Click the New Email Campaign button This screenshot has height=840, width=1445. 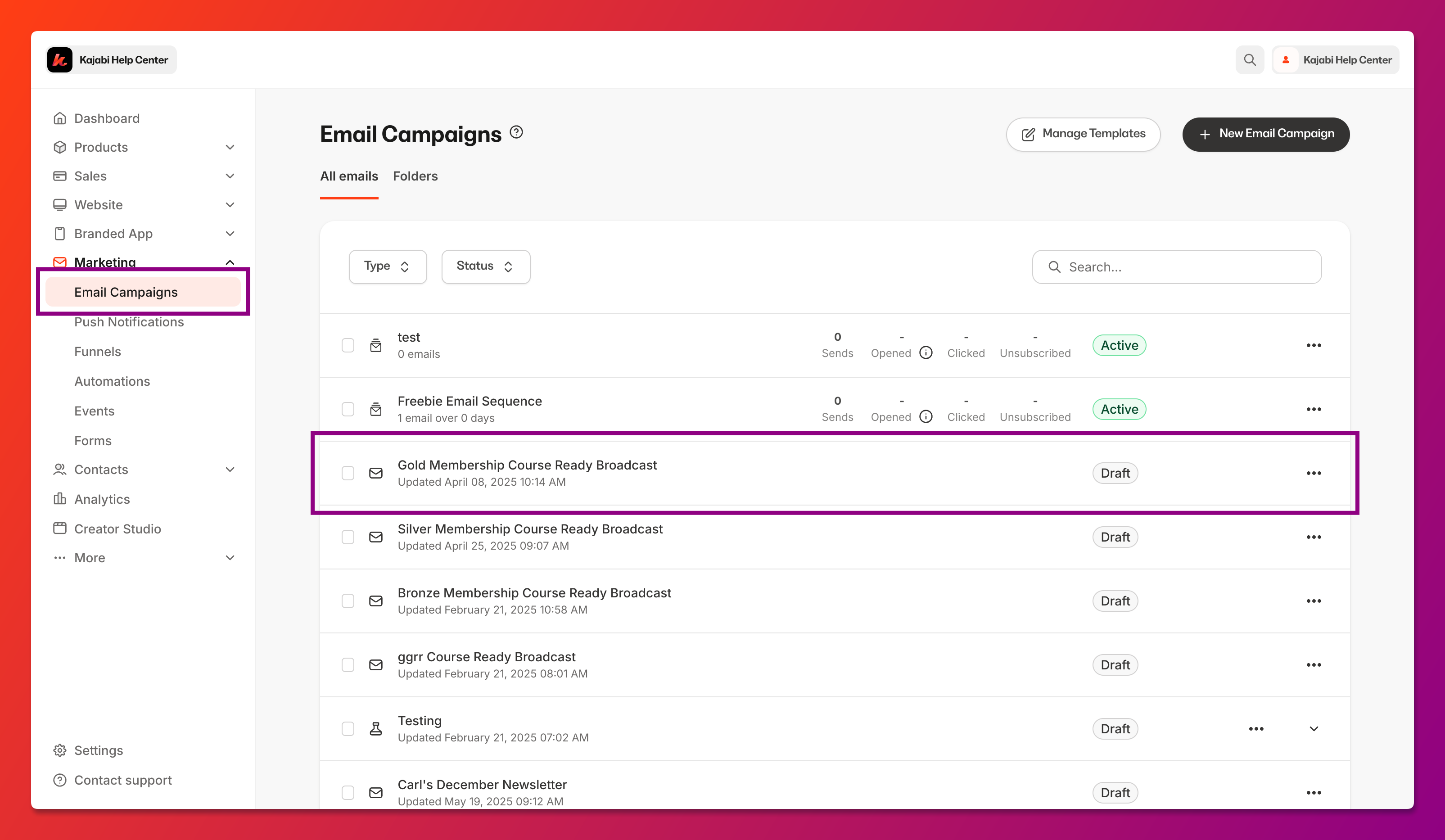point(1265,134)
